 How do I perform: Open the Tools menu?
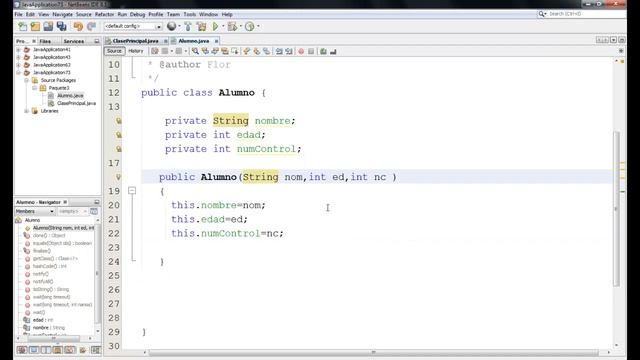click(x=189, y=14)
